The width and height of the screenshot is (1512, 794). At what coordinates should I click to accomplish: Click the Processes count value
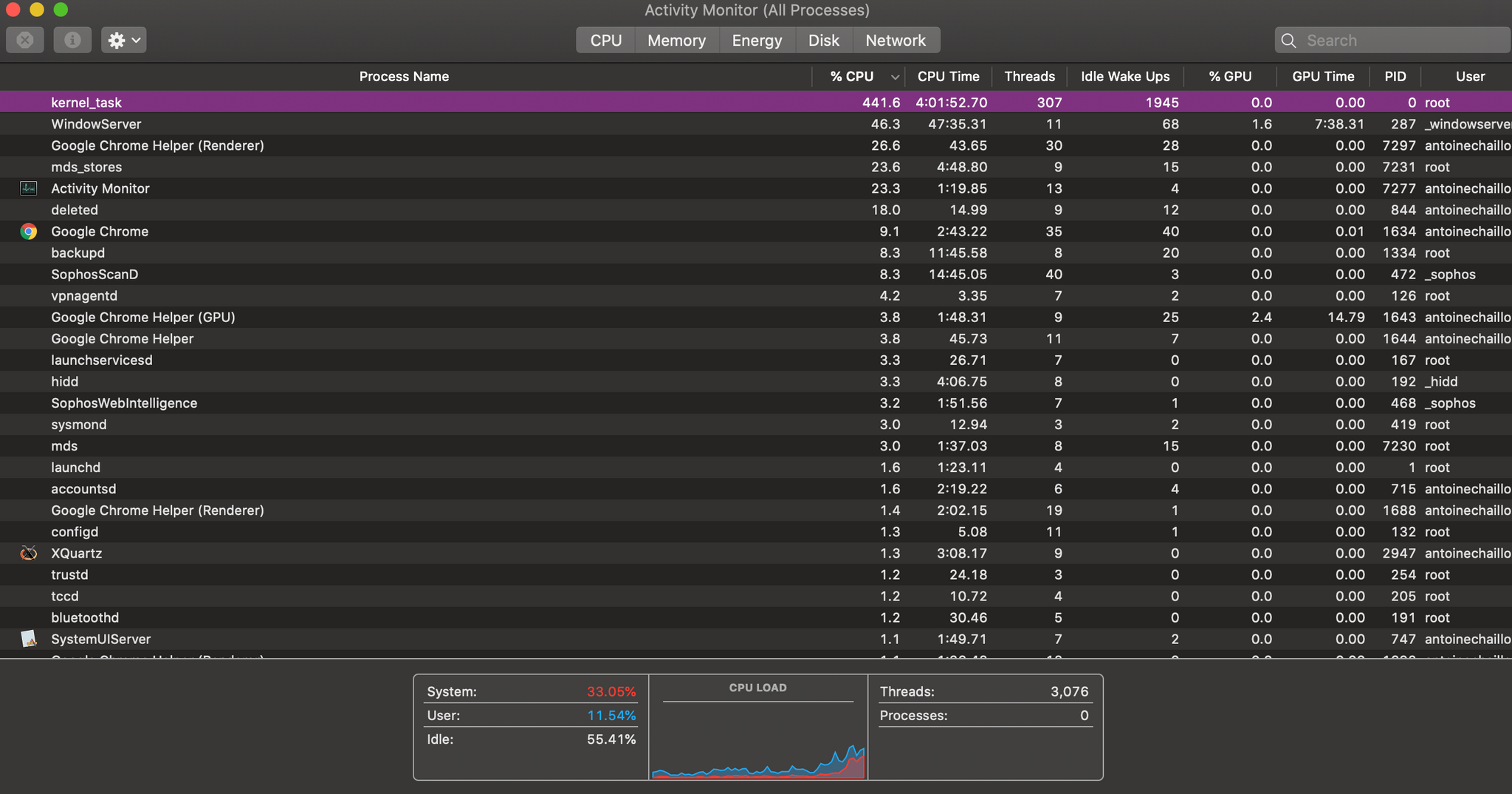(1084, 716)
